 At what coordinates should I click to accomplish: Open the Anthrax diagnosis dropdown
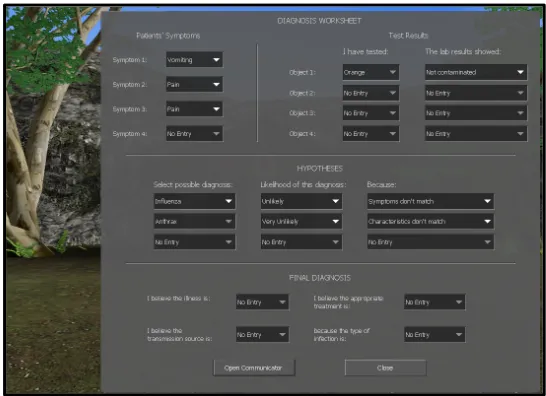pos(194,222)
